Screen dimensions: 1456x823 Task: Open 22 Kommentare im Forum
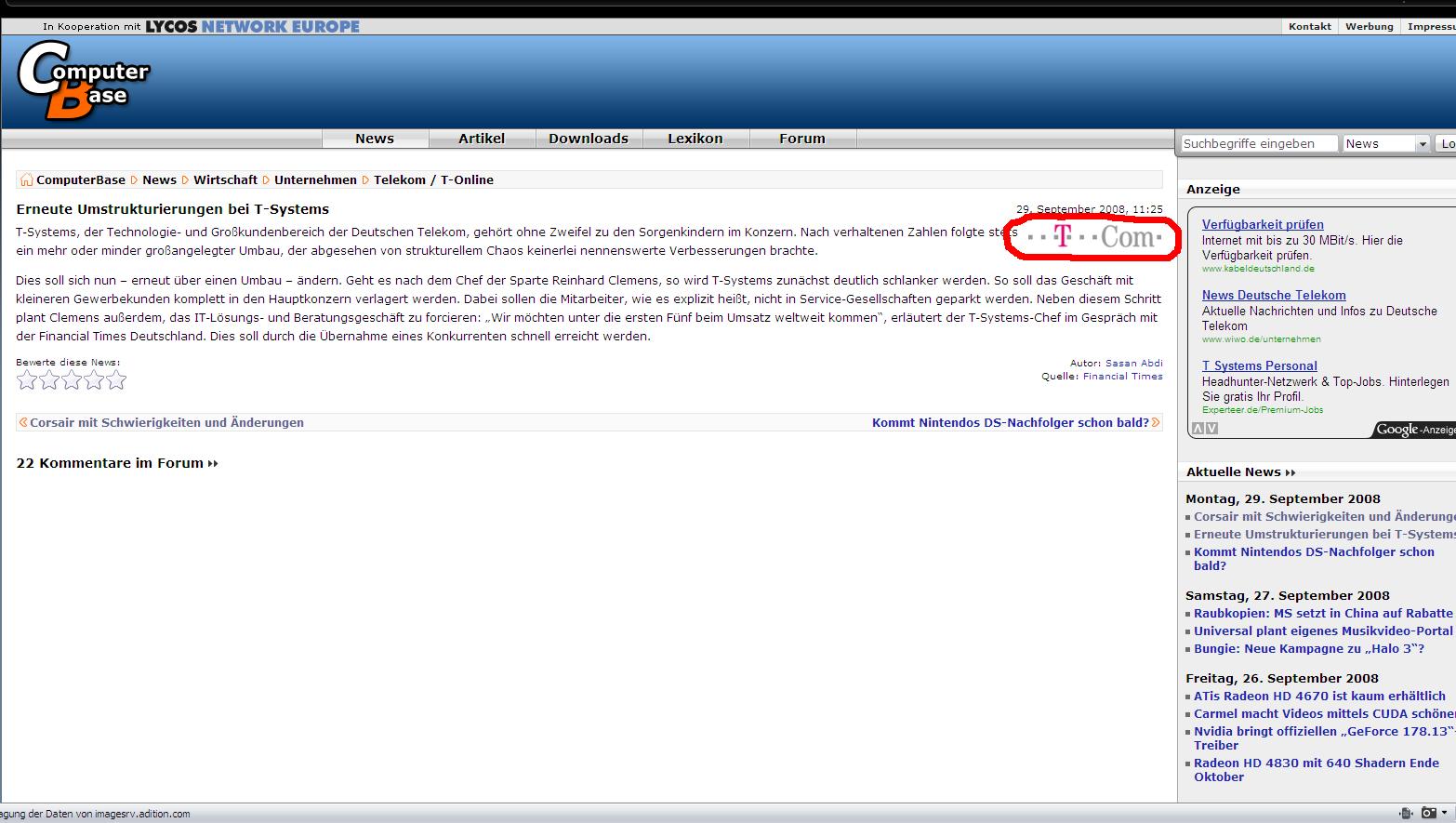point(117,463)
